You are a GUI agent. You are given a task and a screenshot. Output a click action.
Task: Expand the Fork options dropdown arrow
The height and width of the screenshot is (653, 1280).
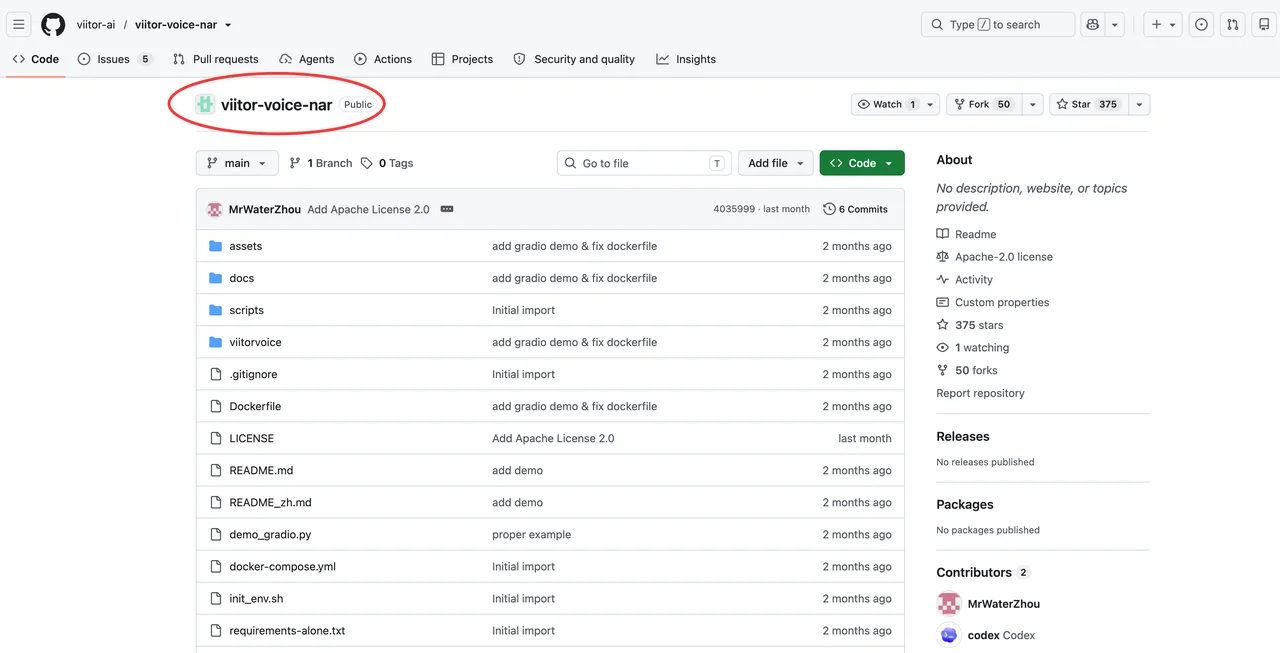coord(1032,104)
